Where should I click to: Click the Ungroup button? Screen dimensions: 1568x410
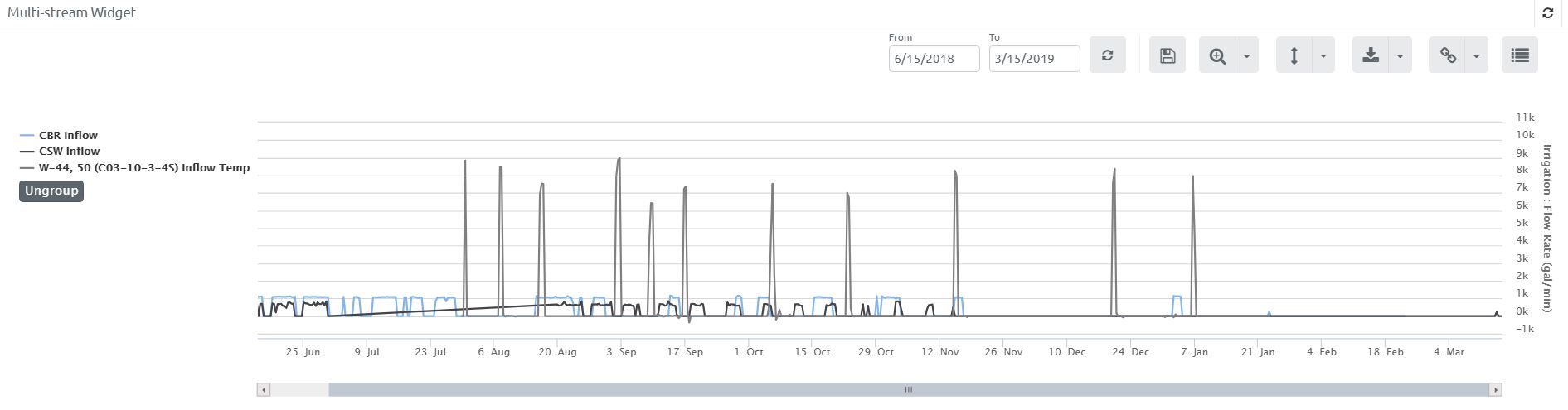click(51, 191)
